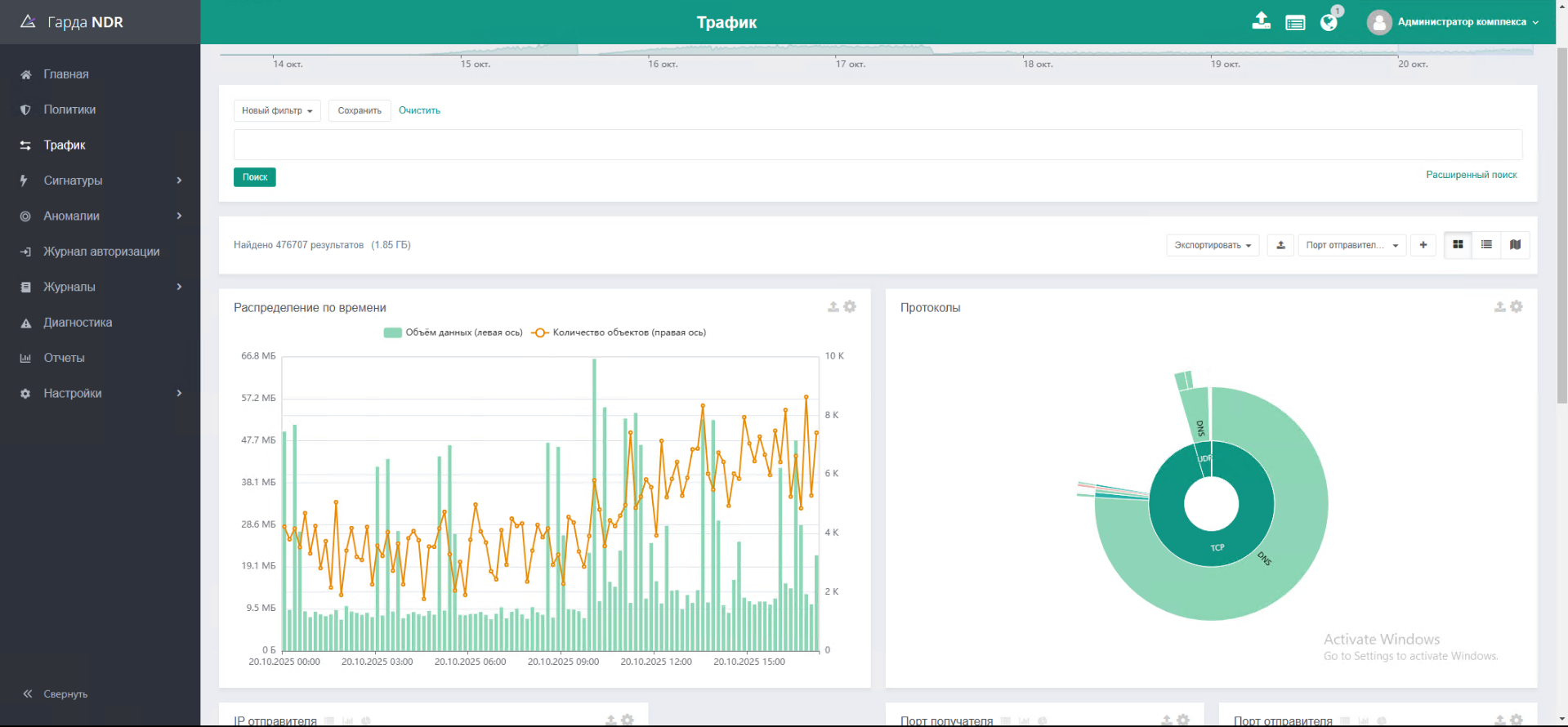
Task: Switch to the map view
Action: click(1515, 245)
